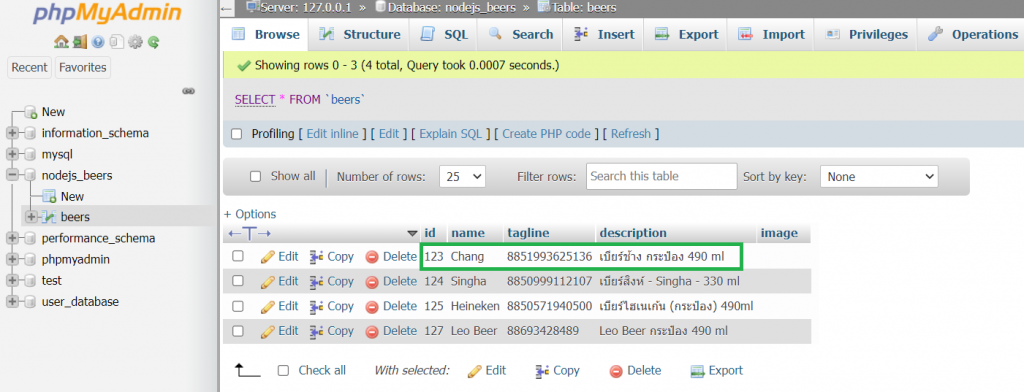Expand performance_schema database node

(x=12, y=238)
